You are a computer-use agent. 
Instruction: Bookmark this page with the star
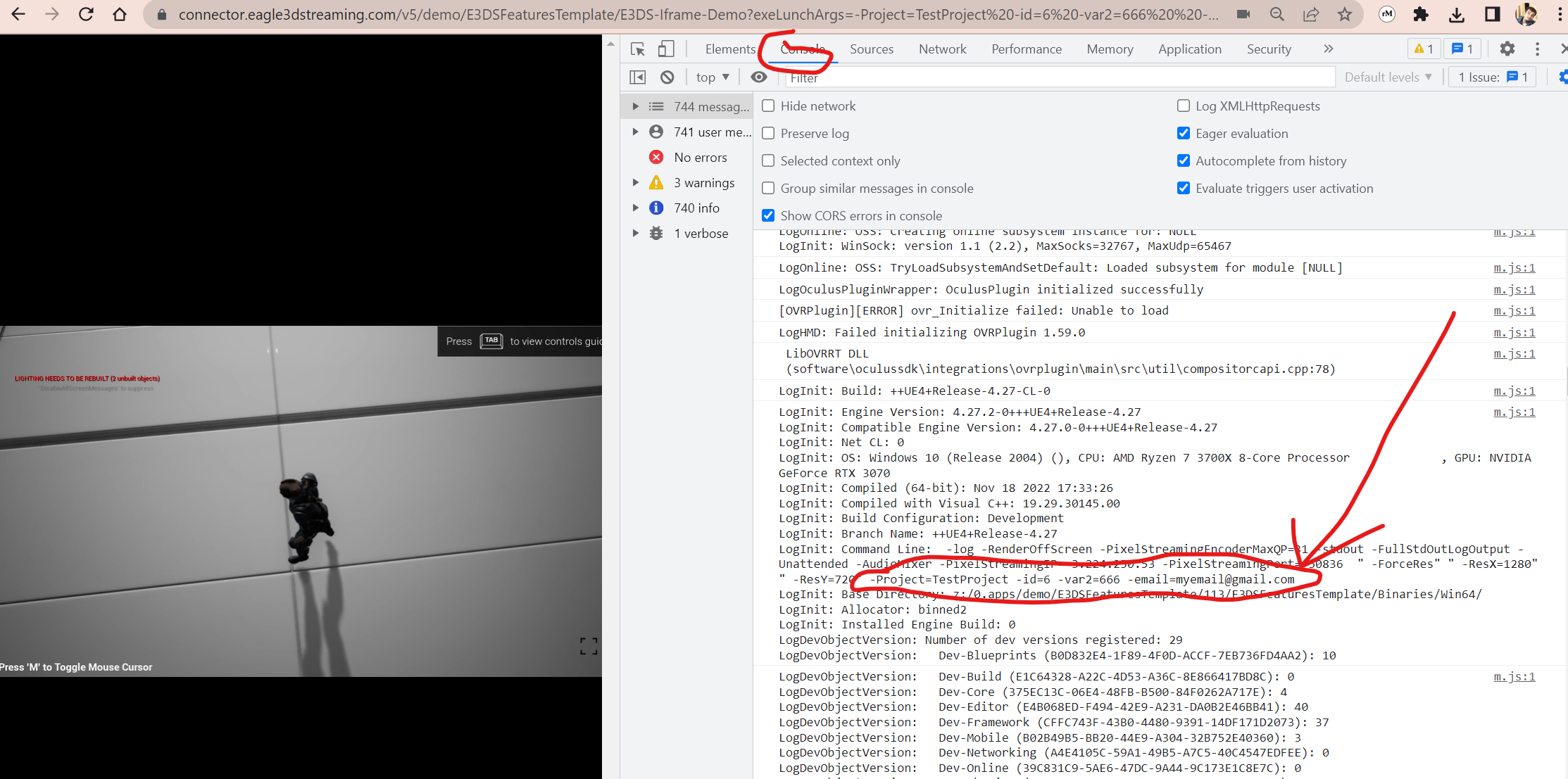tap(1345, 14)
